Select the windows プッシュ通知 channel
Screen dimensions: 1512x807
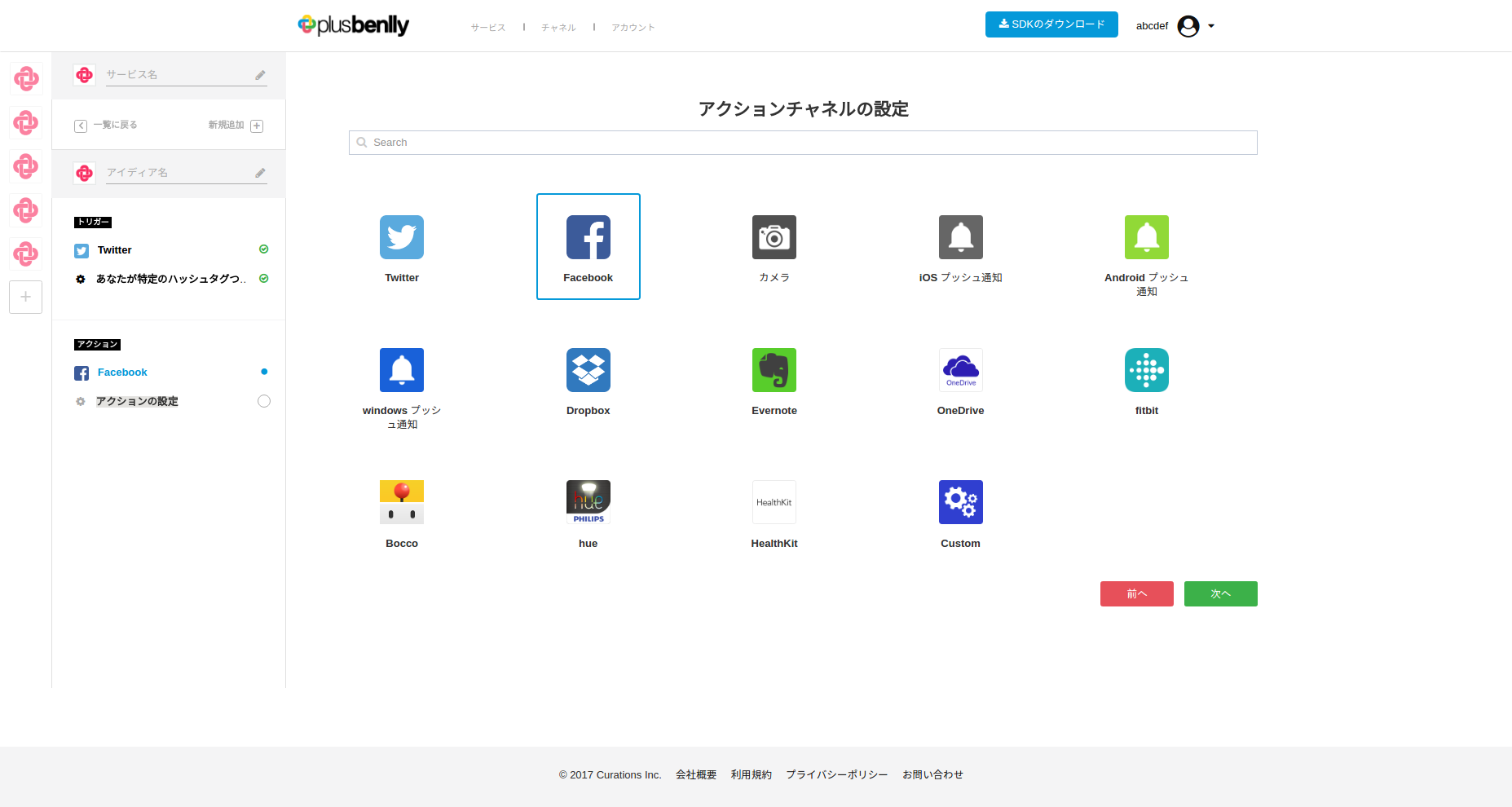point(402,370)
